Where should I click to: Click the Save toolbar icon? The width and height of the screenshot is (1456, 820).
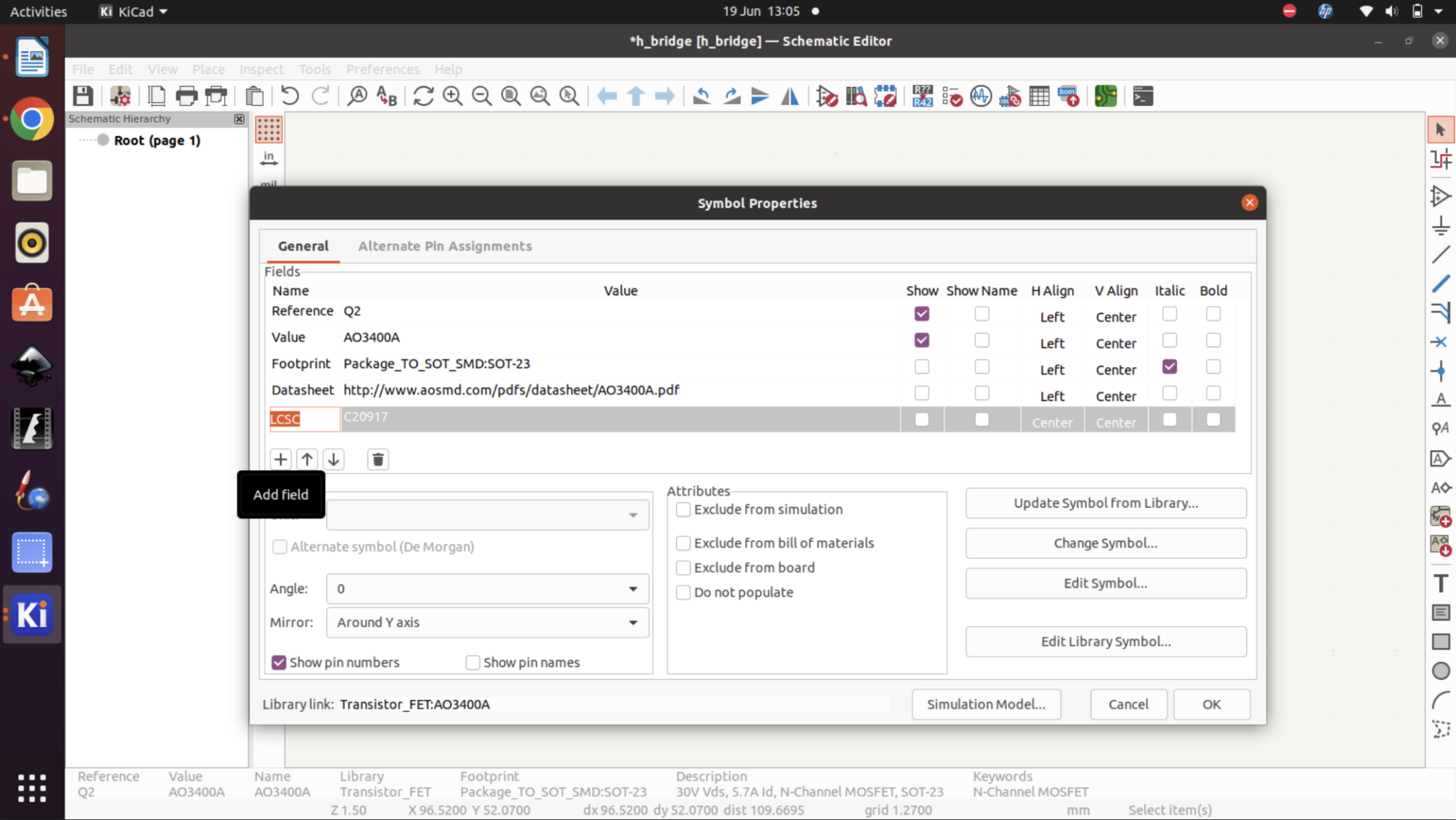tap(83, 96)
